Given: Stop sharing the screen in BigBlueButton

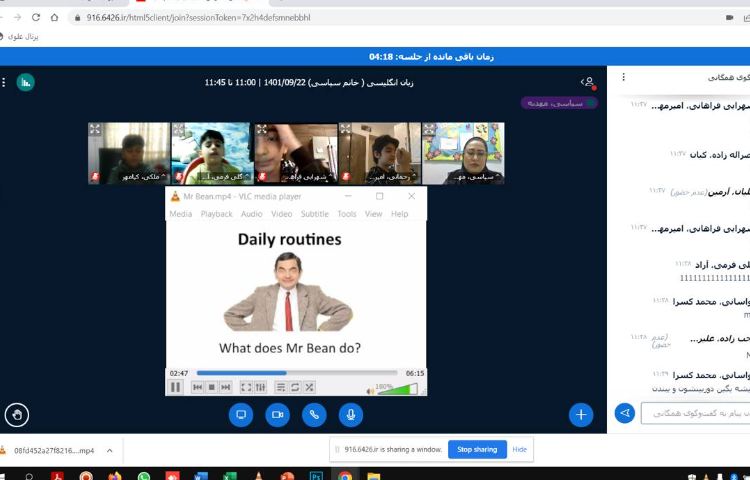Looking at the screenshot, I should [241, 414].
